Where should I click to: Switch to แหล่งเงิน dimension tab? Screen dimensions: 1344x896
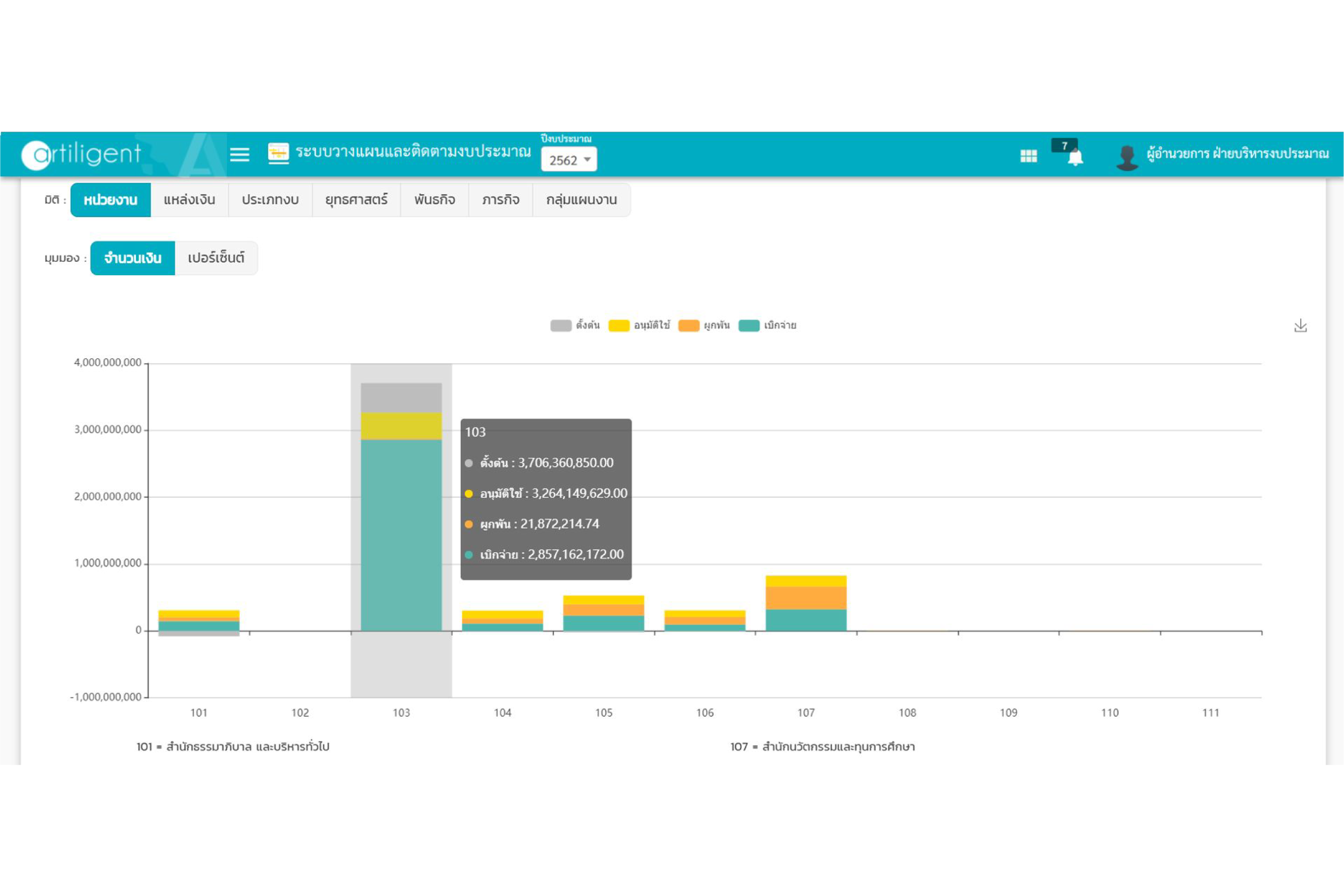[x=189, y=200]
